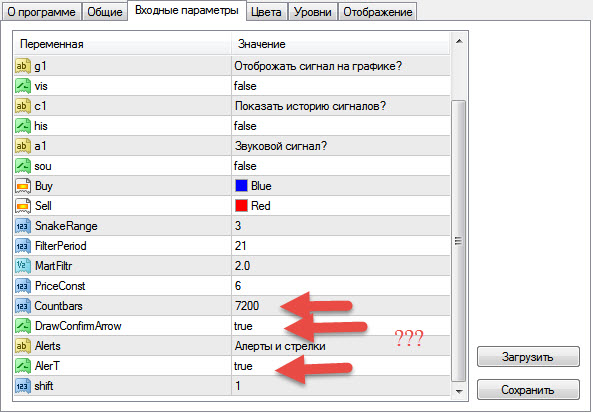Click the value Звуковой сигнал?

pyautogui.click(x=281, y=146)
